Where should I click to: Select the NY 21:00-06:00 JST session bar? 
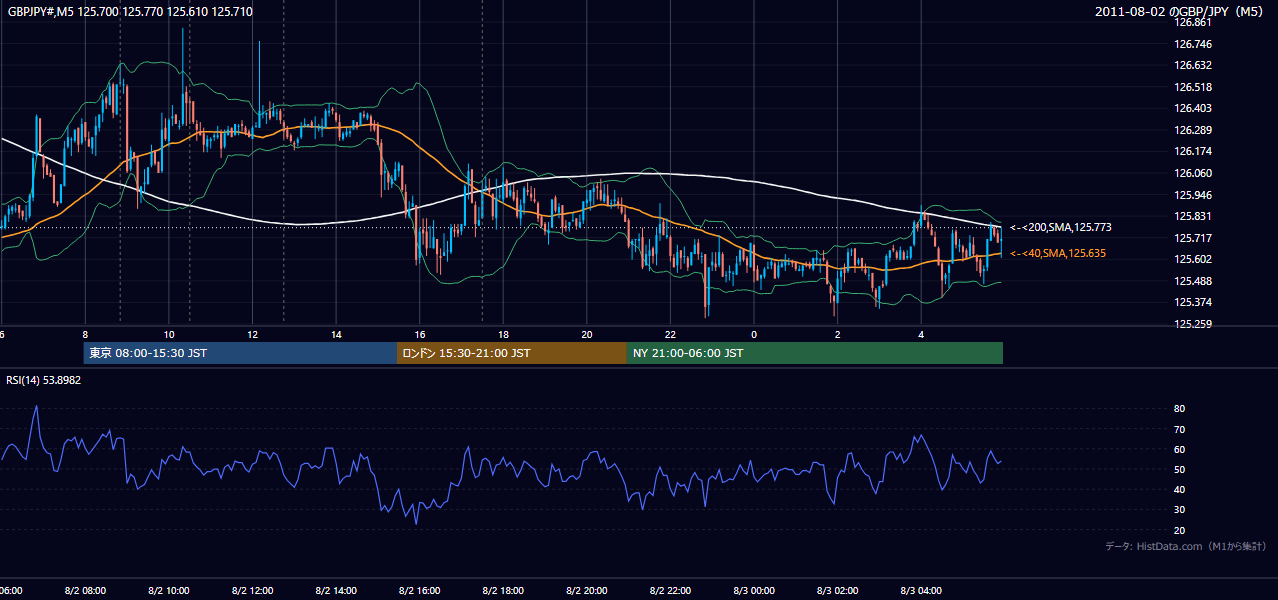click(815, 353)
